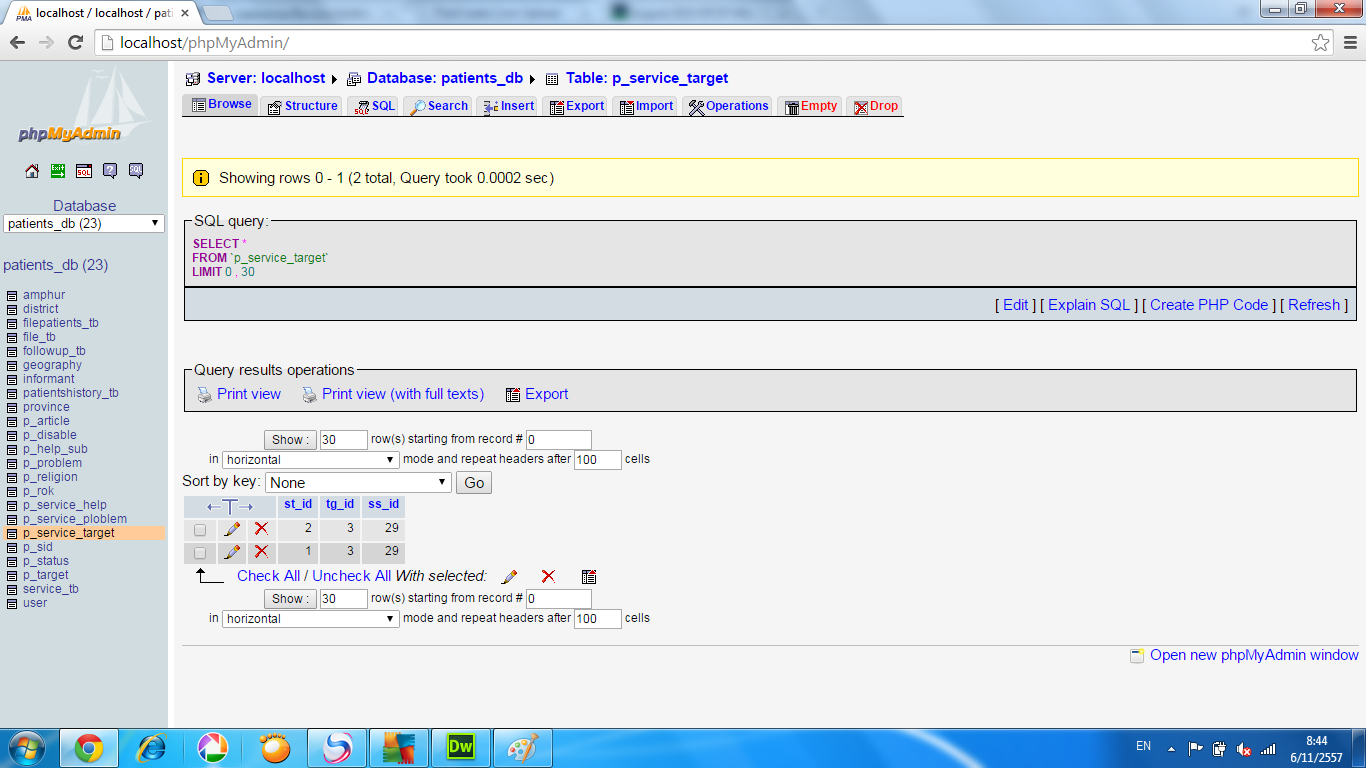1366x768 pixels.
Task: Go to phpMyAdmin home via house icon
Action: 32,171
